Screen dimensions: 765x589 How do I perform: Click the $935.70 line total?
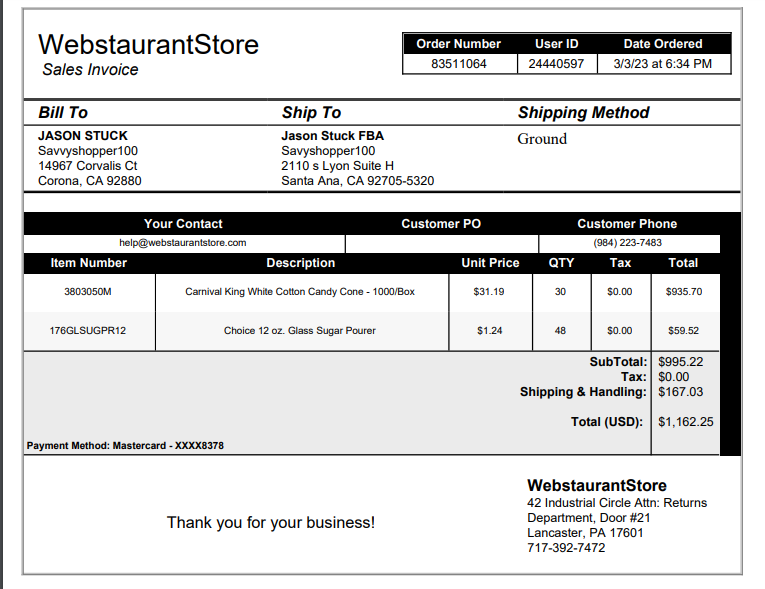(x=684, y=292)
